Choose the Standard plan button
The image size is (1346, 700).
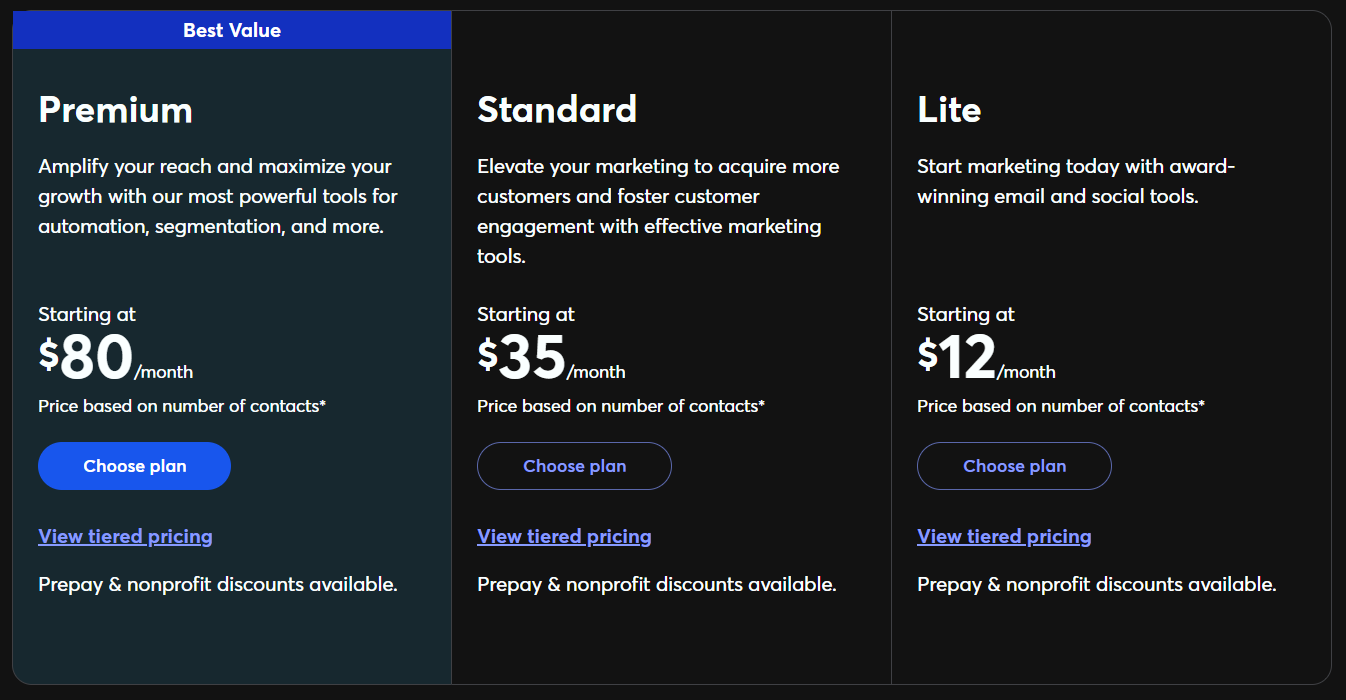(x=574, y=466)
